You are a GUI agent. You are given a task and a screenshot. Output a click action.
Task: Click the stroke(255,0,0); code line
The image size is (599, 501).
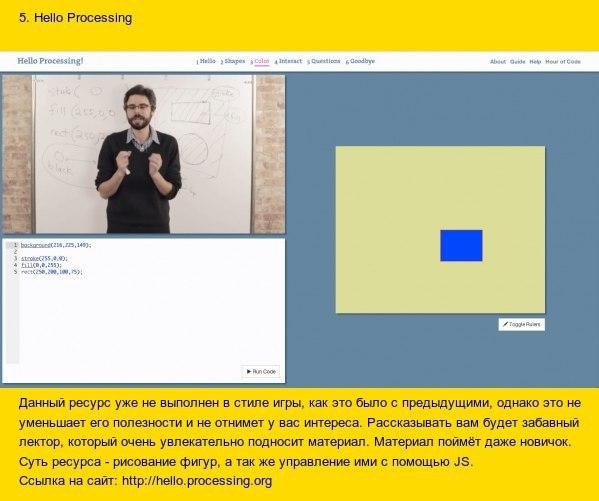[44, 258]
